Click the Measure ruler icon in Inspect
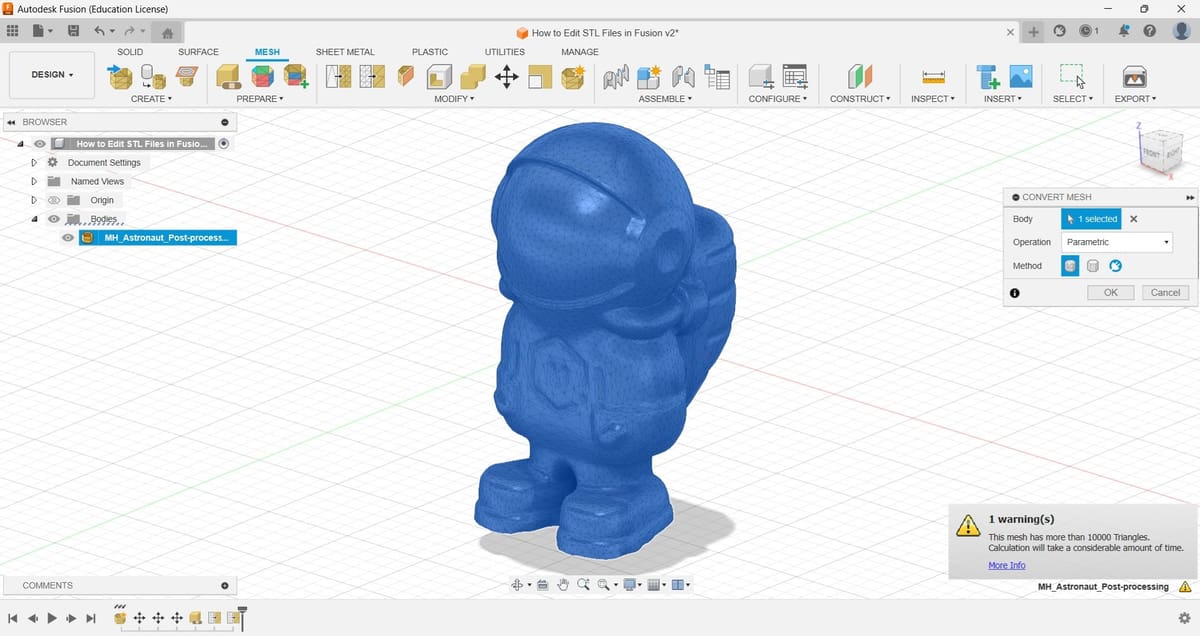The width and height of the screenshot is (1200, 636). [x=933, y=76]
